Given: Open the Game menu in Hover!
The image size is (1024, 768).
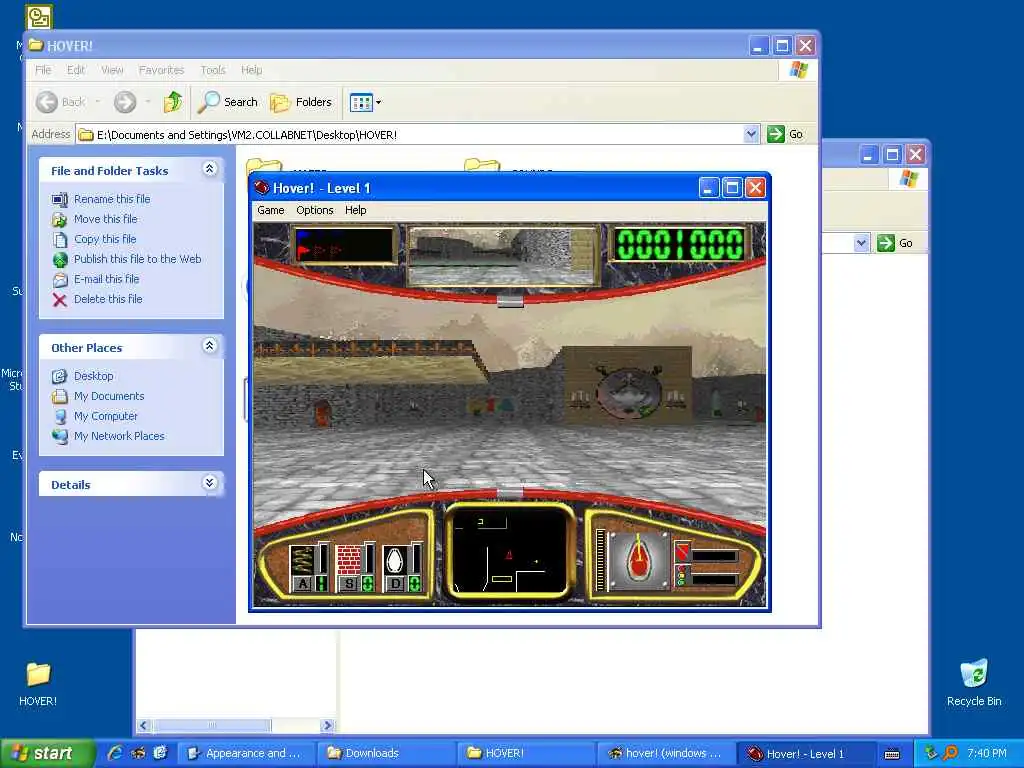Looking at the screenshot, I should coord(270,210).
